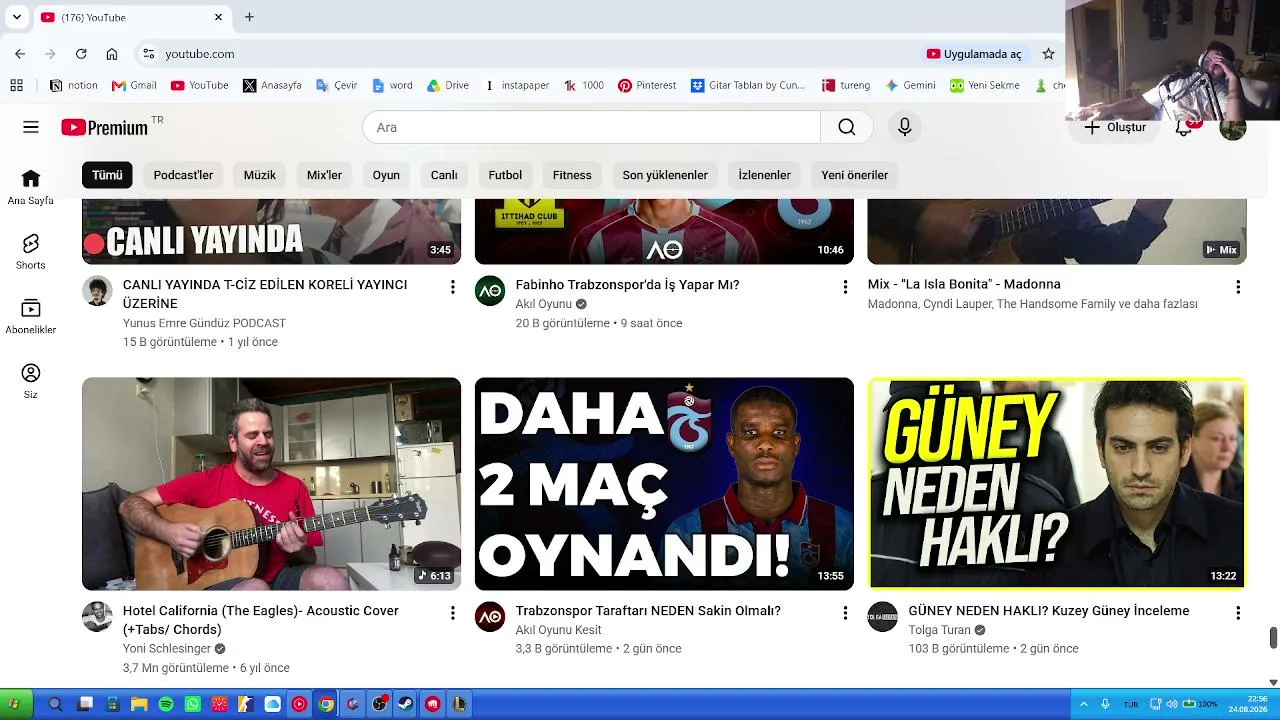Open Steam from the taskbar
The width and height of the screenshot is (1280, 720).
pyautogui.click(x=405, y=704)
